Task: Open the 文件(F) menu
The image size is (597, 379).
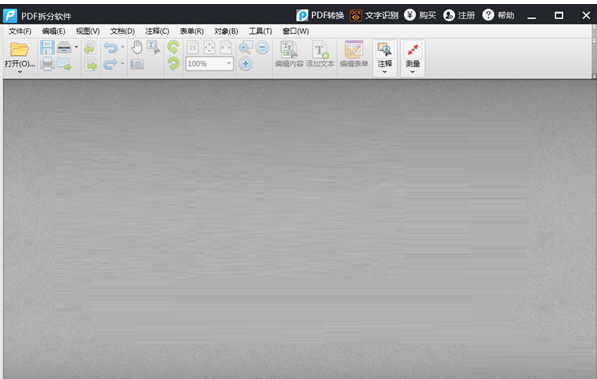Action: [x=20, y=31]
